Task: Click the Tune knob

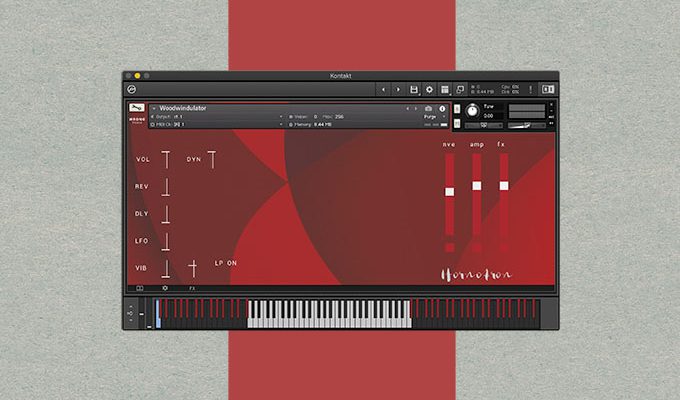Action: click(x=472, y=110)
